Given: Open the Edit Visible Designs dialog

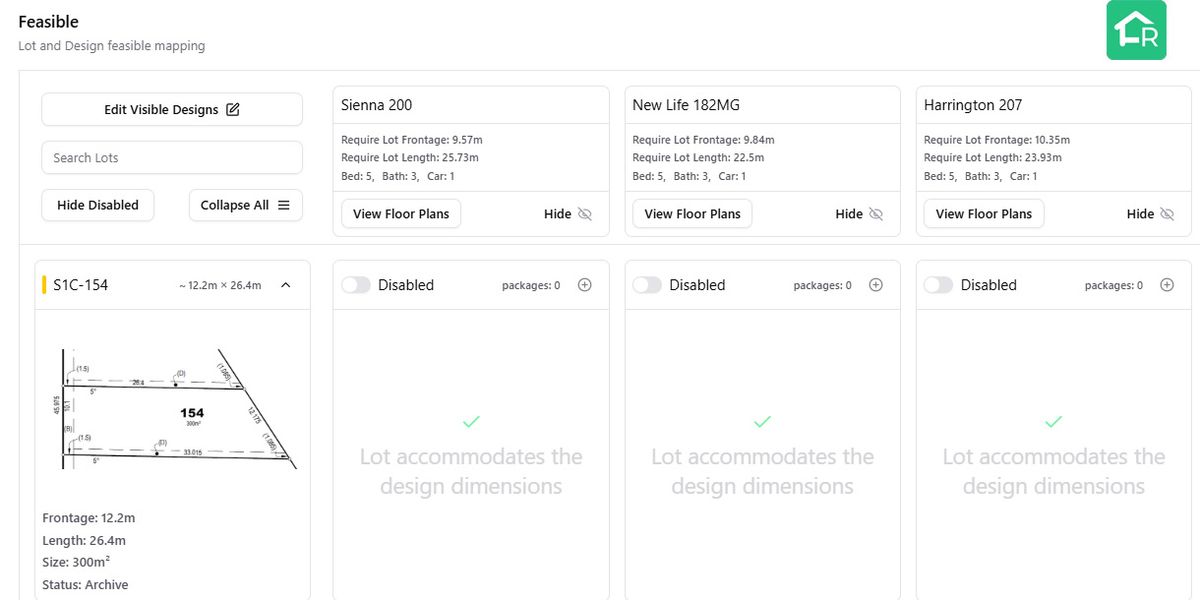Looking at the screenshot, I should 171,108.
